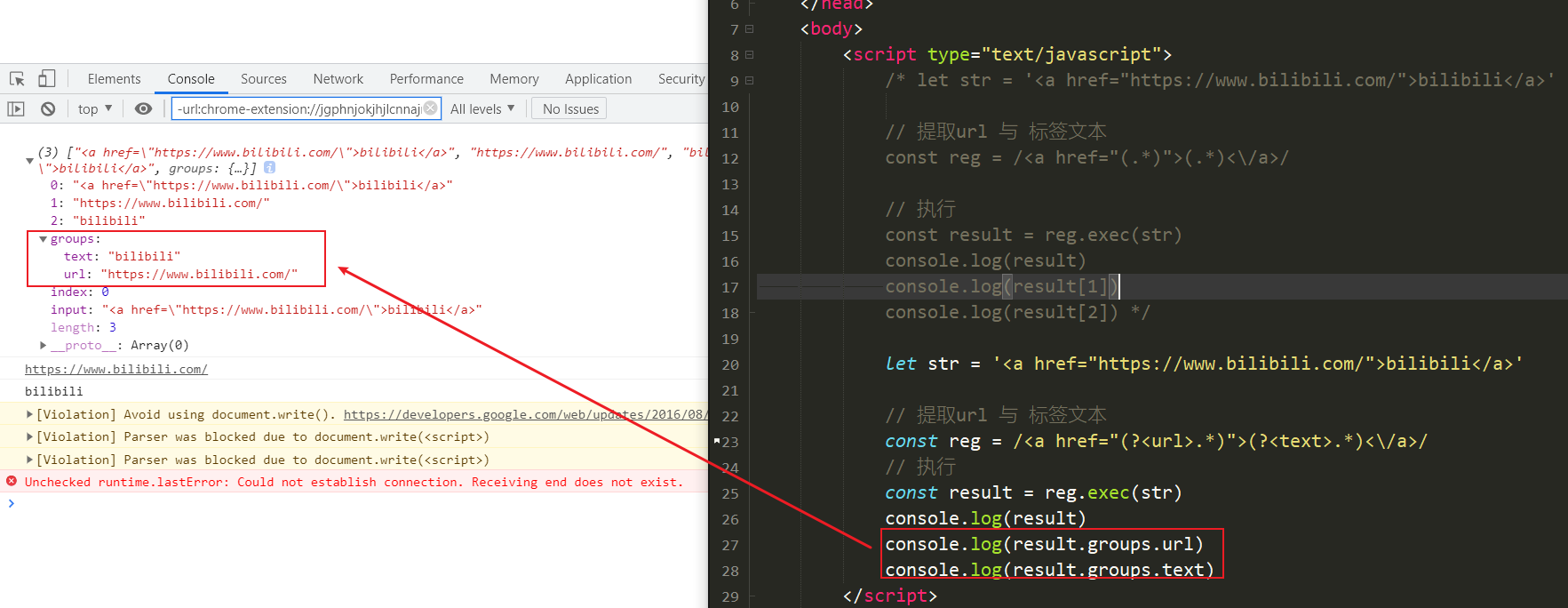Click the console prompt input line
This screenshot has height=608, width=1568.
(355, 503)
